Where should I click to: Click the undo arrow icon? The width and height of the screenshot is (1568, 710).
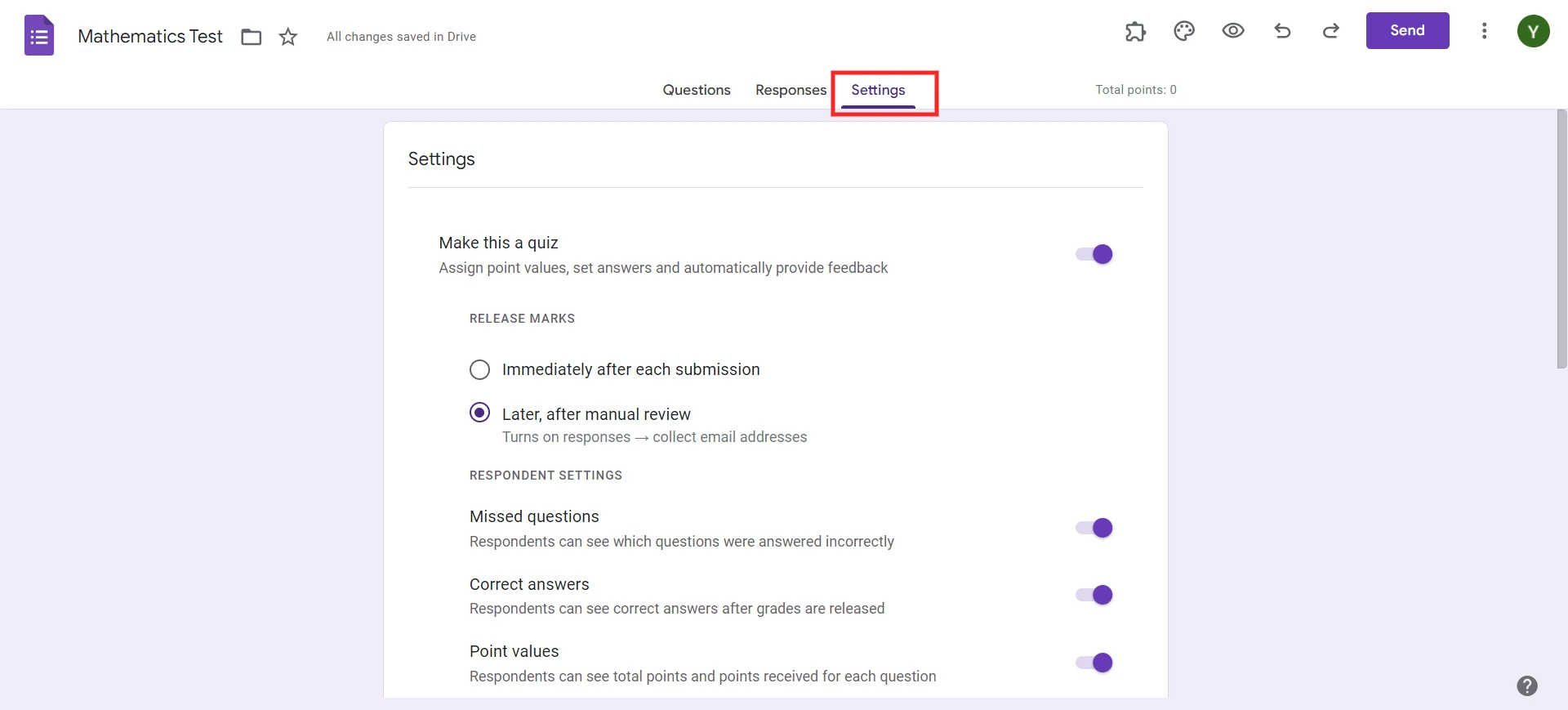[x=1282, y=31]
